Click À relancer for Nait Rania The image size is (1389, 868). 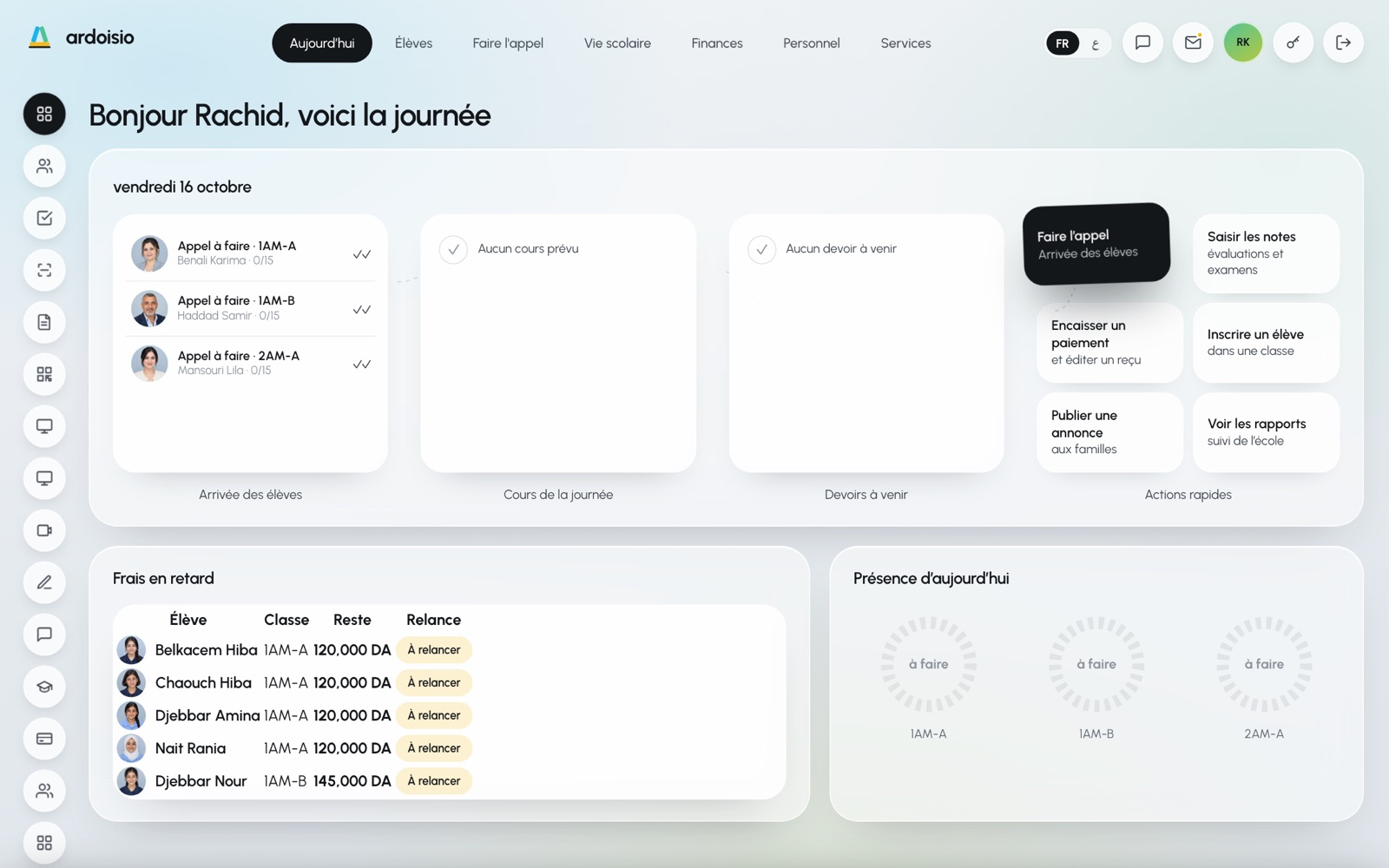point(434,748)
